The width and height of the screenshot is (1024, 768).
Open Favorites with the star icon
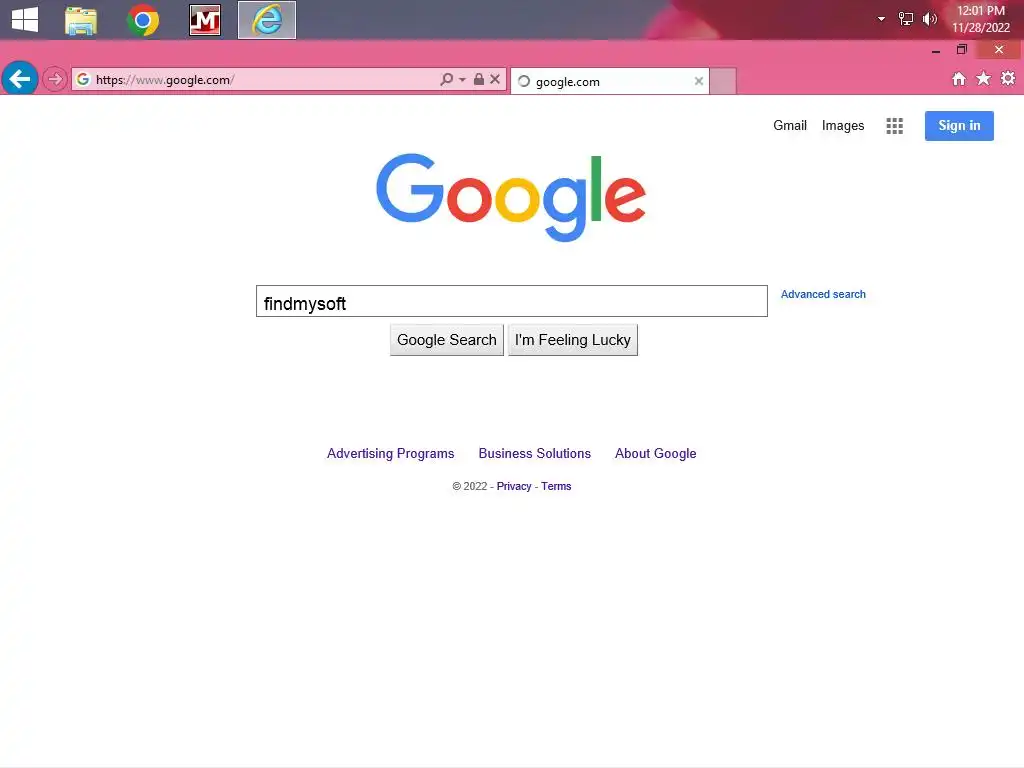(x=983, y=79)
